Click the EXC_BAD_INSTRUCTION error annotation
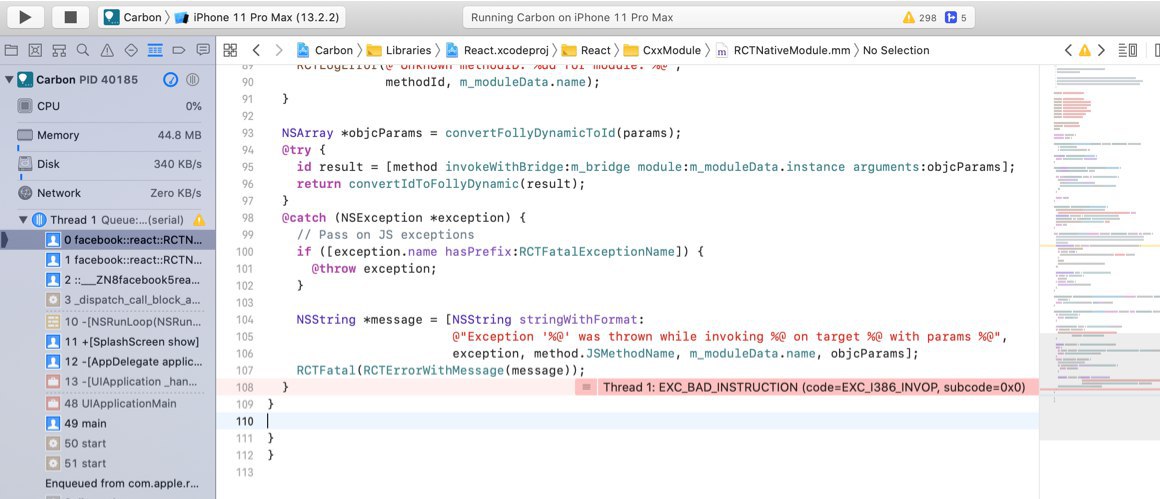1160x499 pixels. (x=806, y=387)
